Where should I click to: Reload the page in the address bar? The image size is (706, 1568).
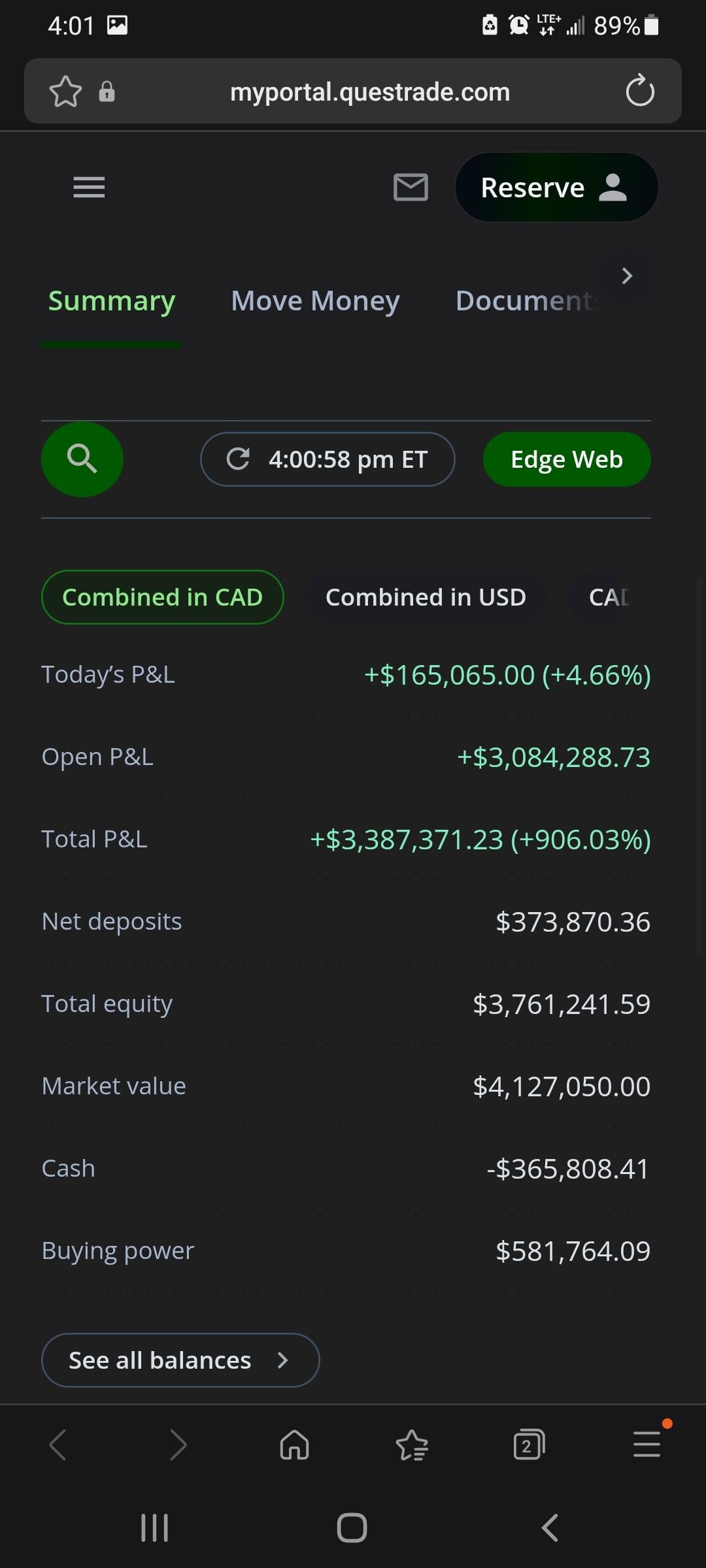pos(639,91)
